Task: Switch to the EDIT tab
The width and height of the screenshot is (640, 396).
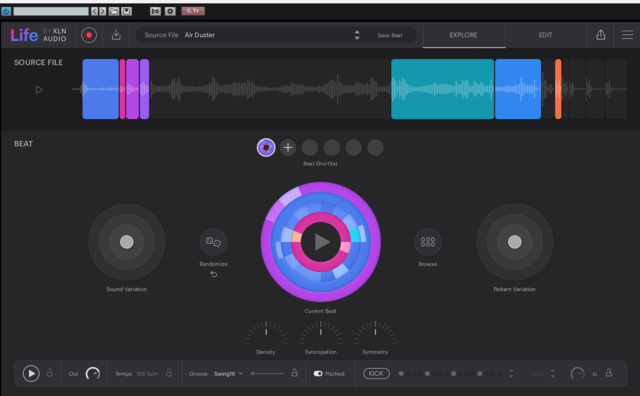Action: click(545, 35)
